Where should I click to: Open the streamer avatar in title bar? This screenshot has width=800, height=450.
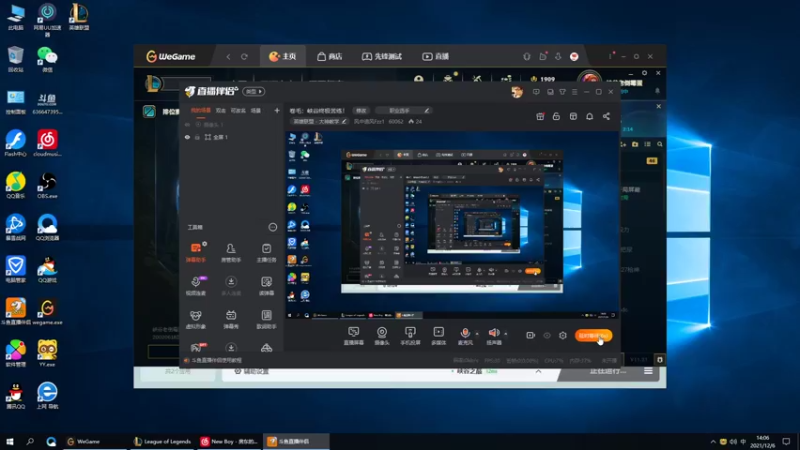pos(517,92)
